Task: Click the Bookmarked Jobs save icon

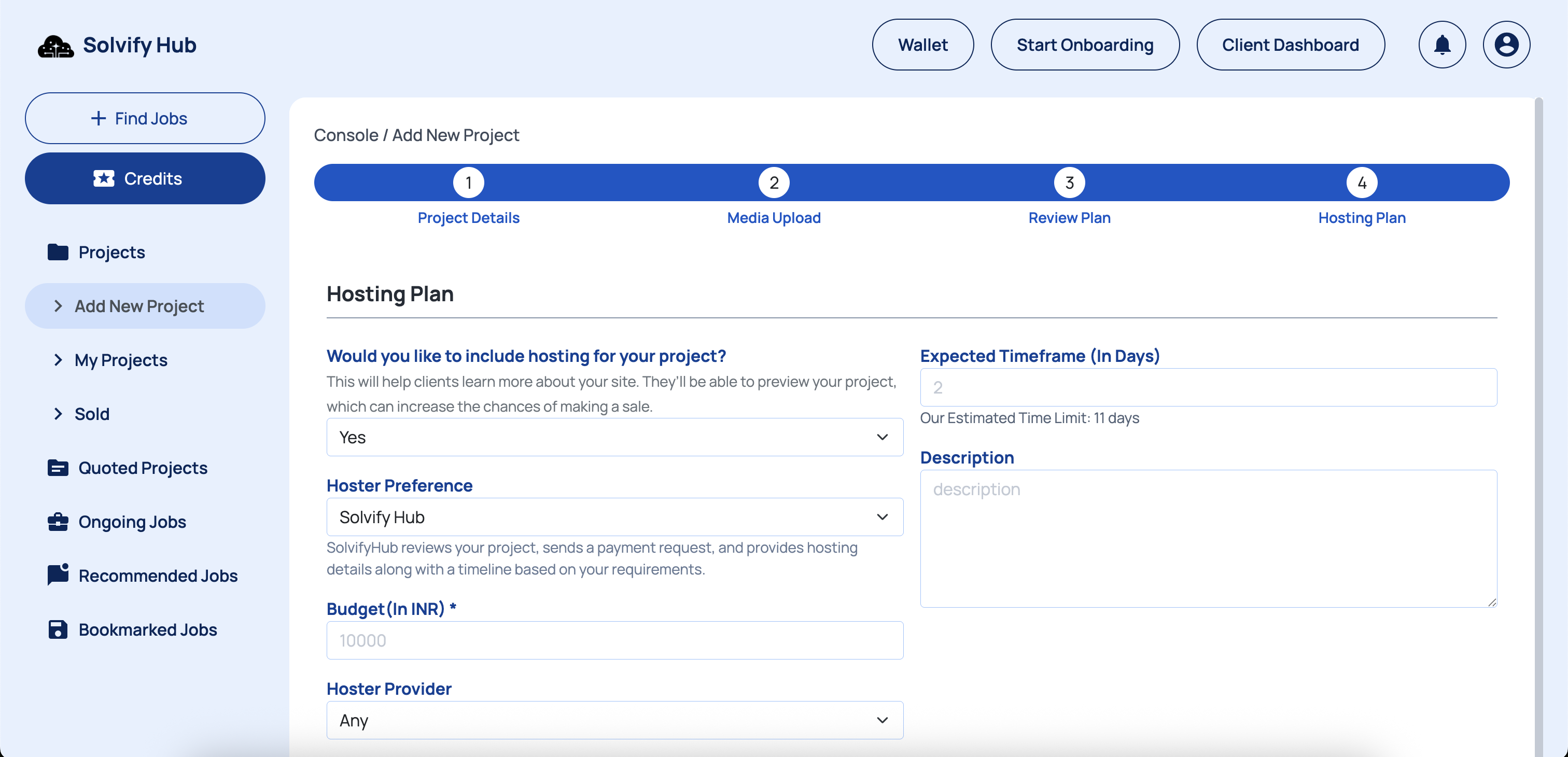Action: (x=58, y=629)
